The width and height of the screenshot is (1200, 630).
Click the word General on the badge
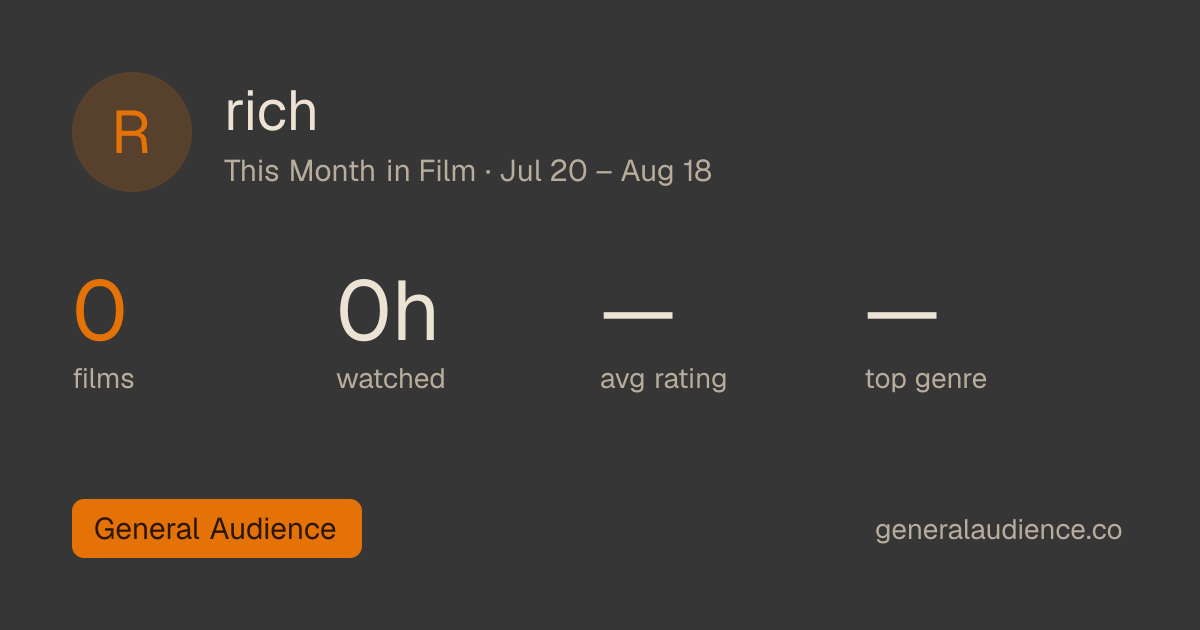pos(148,528)
